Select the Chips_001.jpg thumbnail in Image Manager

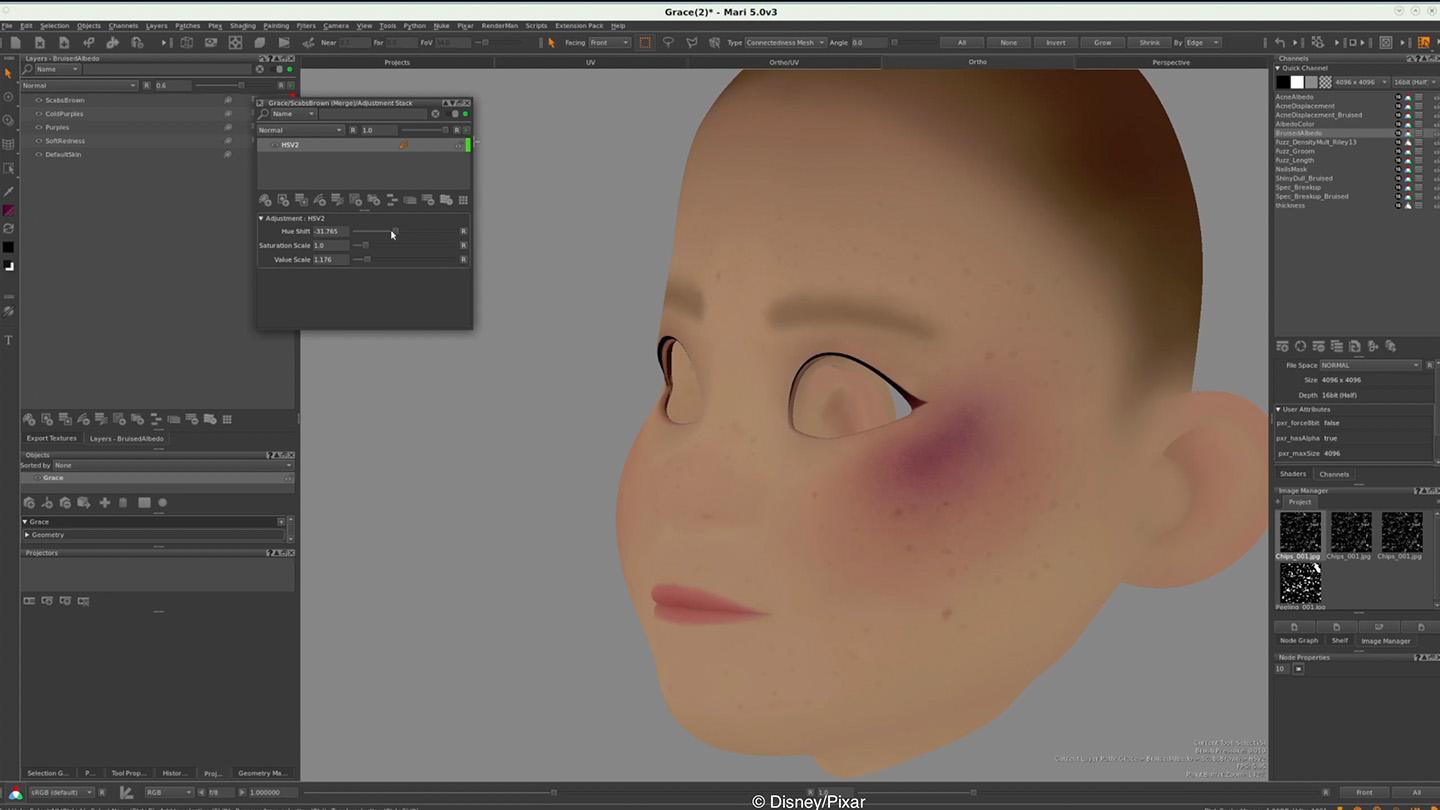1299,532
